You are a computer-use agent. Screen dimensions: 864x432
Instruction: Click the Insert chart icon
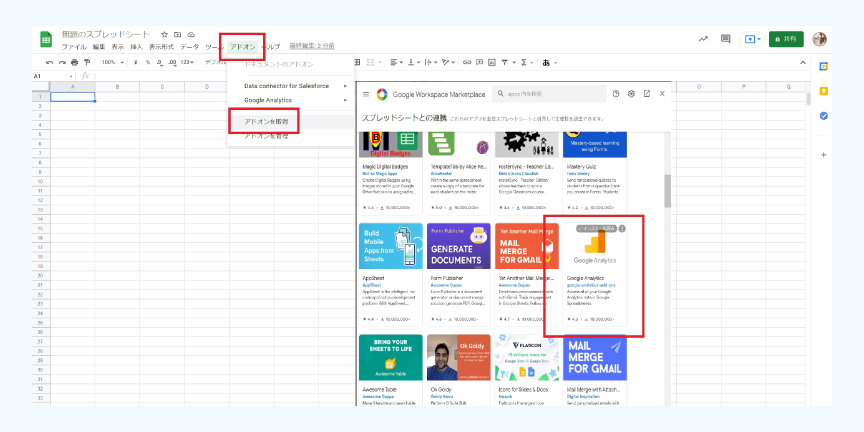point(492,62)
